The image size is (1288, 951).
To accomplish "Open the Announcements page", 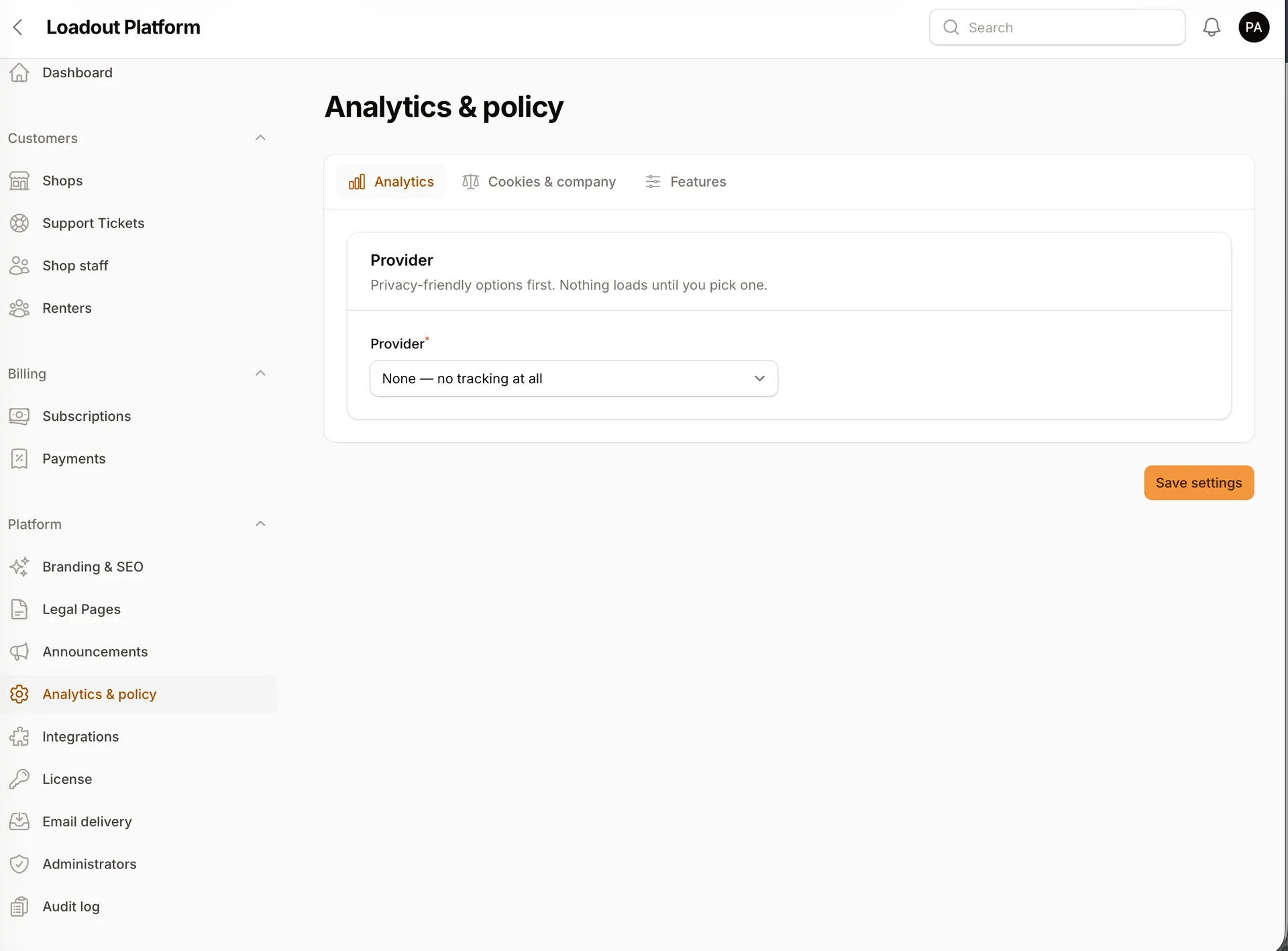I will (x=139, y=652).
